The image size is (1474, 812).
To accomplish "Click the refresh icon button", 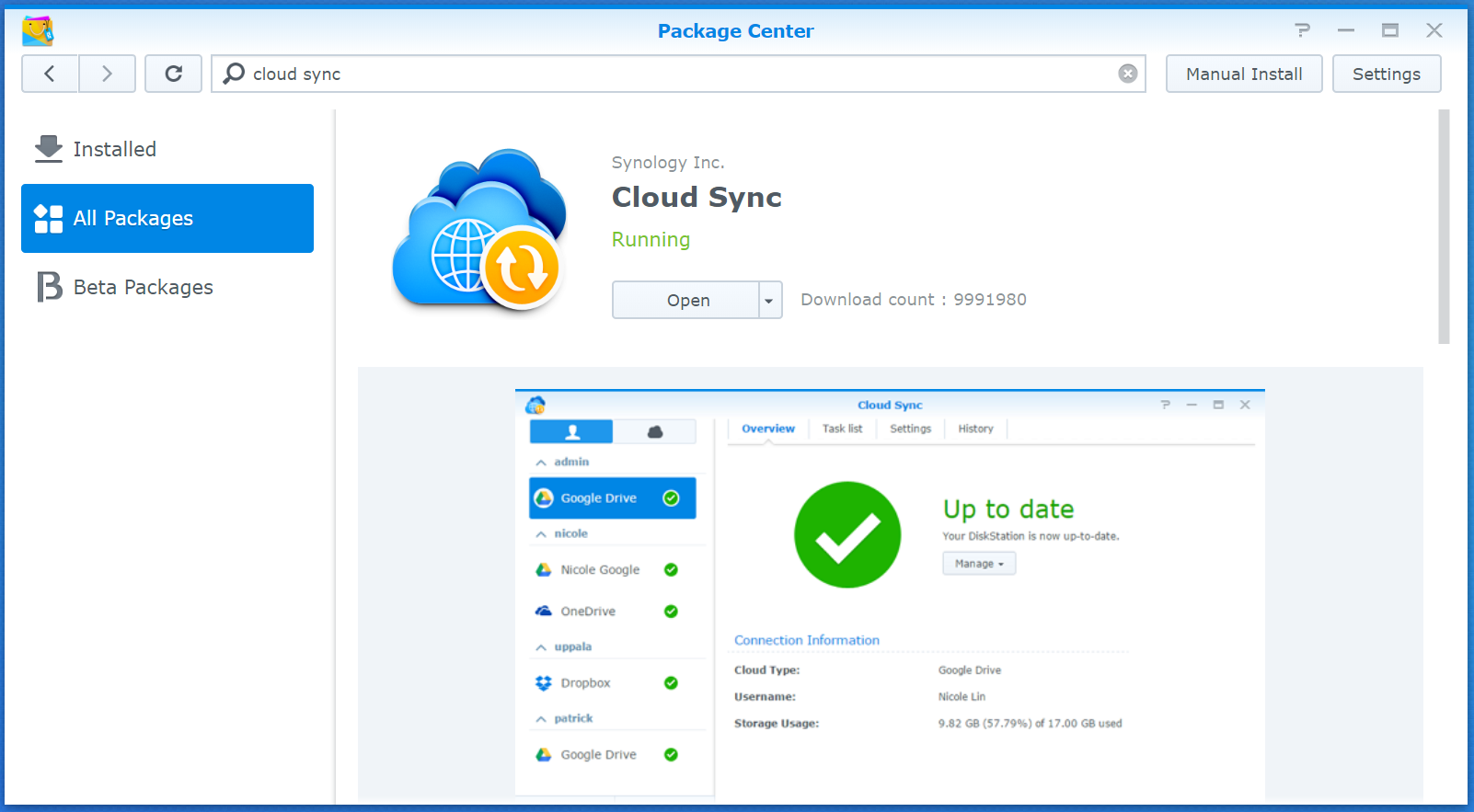I will pos(173,74).
